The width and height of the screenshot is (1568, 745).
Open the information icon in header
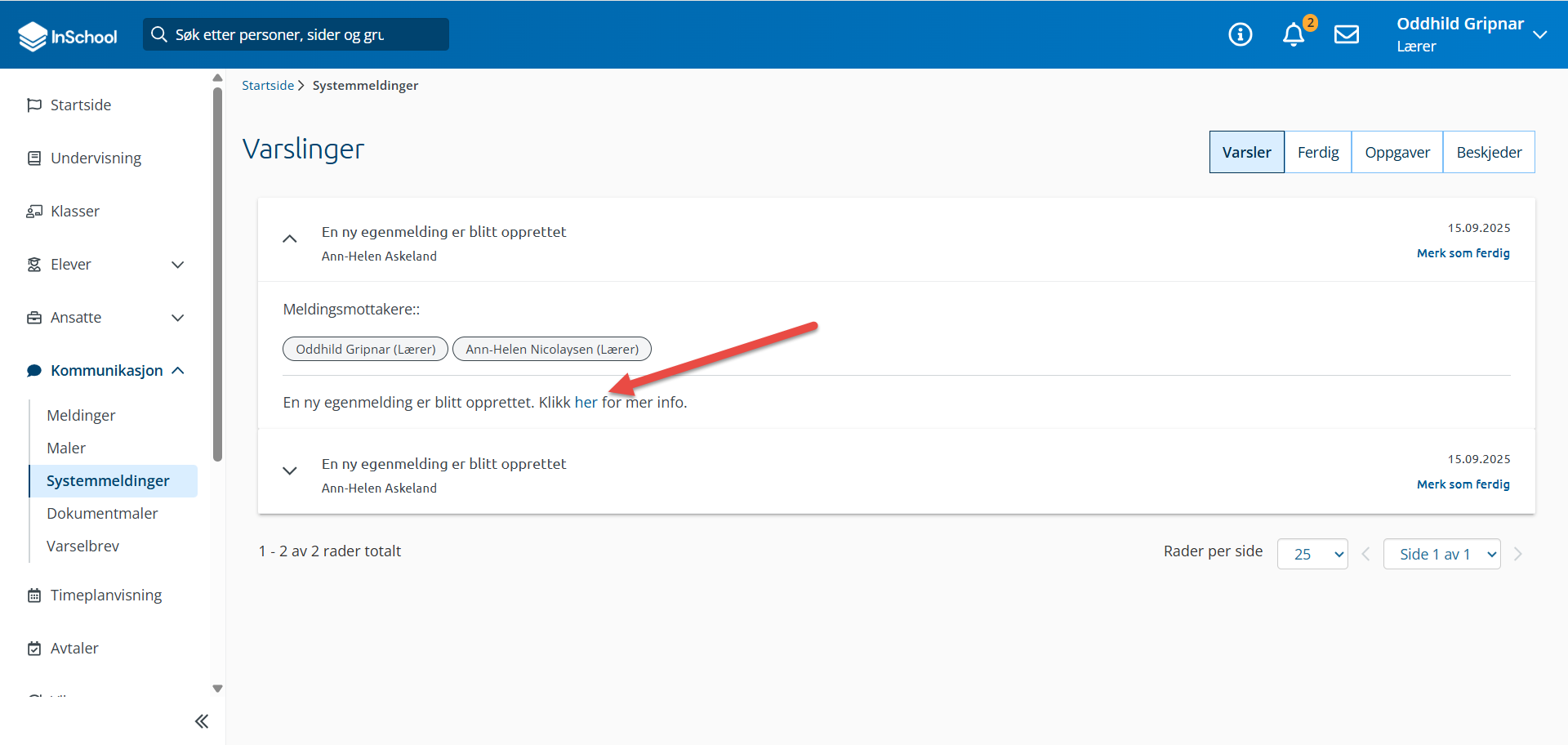(1240, 34)
